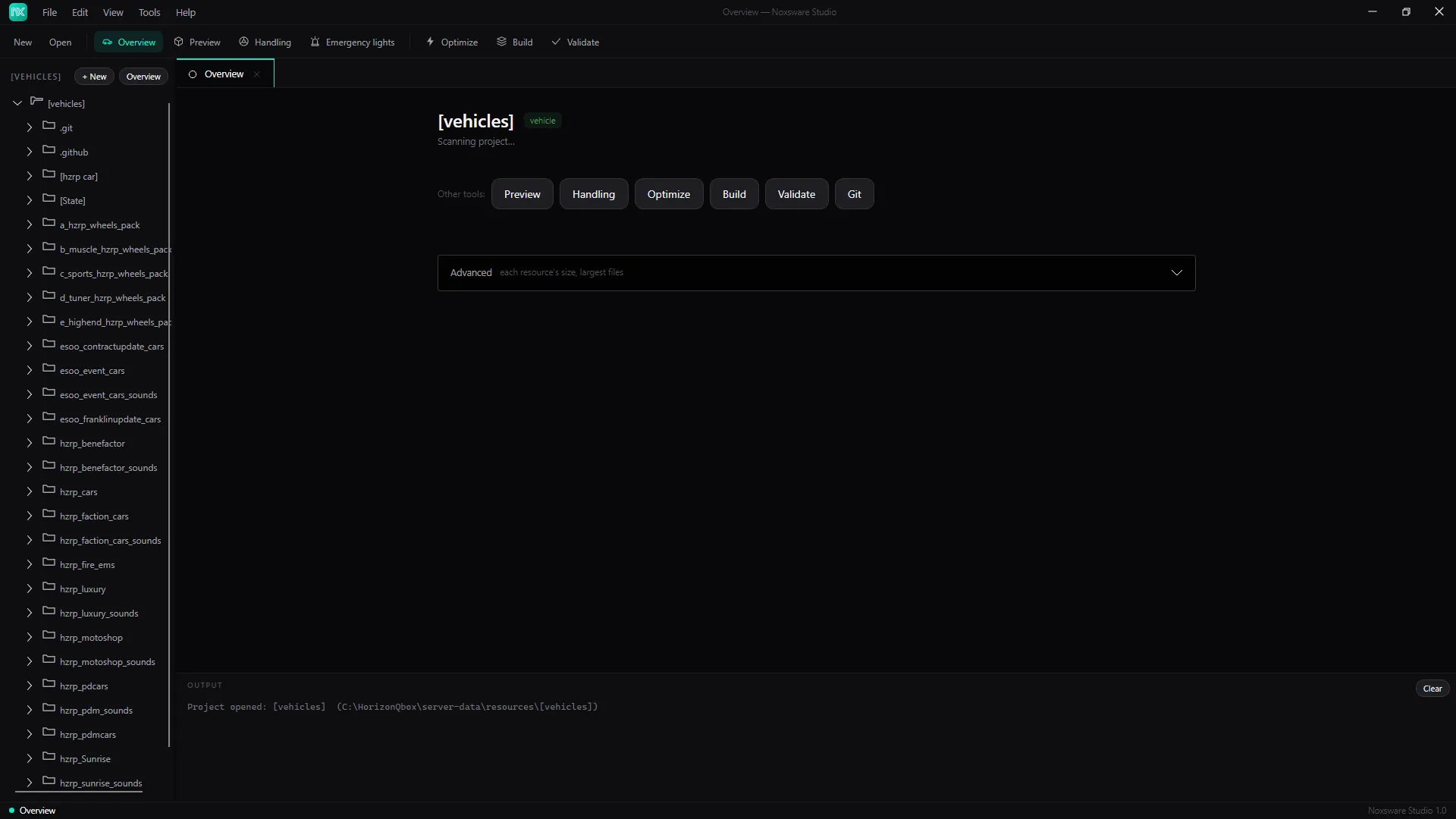Click the + New button in sidebar
The image size is (1456, 819).
(94, 77)
